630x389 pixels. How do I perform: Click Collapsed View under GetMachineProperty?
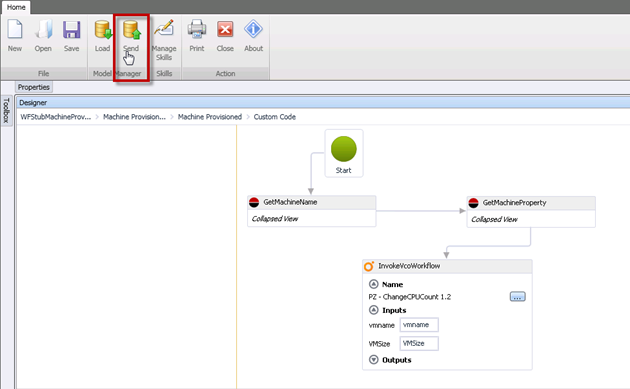click(494, 220)
